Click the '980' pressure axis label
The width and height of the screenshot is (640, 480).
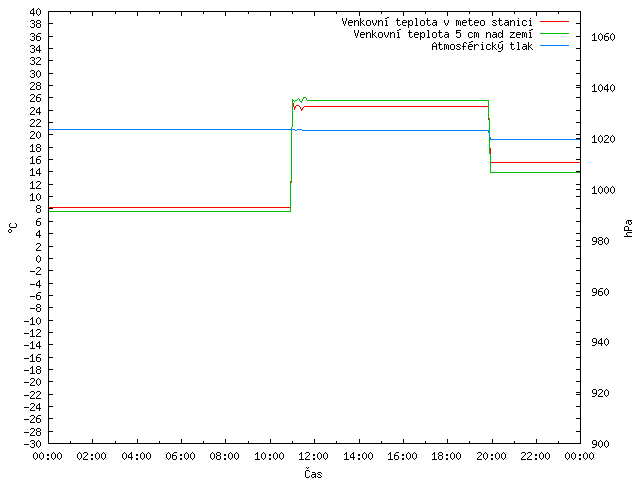[x=600, y=241]
